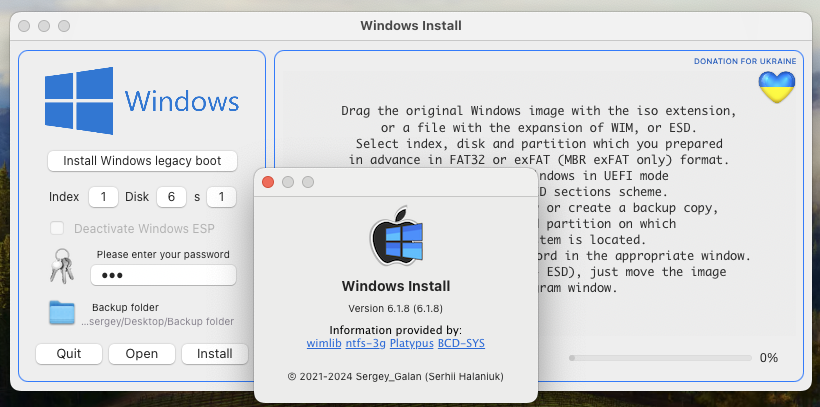Click Please enter your password label
The width and height of the screenshot is (820, 407).
pos(163,255)
